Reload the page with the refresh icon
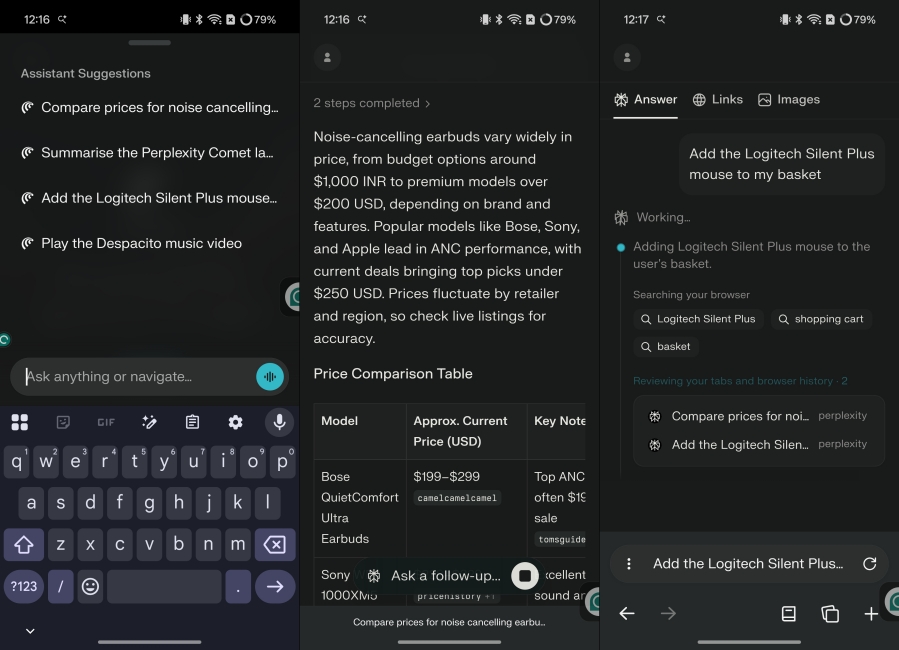This screenshot has width=899, height=650. [869, 563]
